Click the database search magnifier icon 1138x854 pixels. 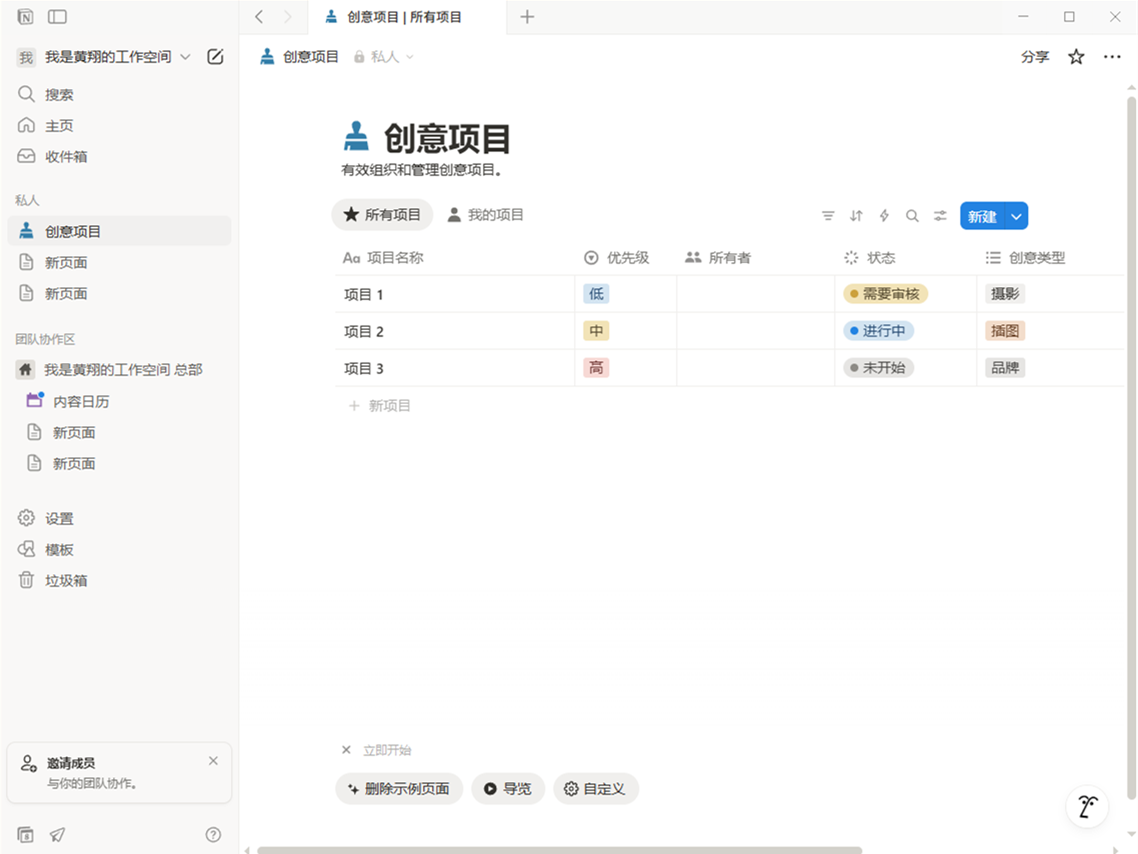click(912, 216)
